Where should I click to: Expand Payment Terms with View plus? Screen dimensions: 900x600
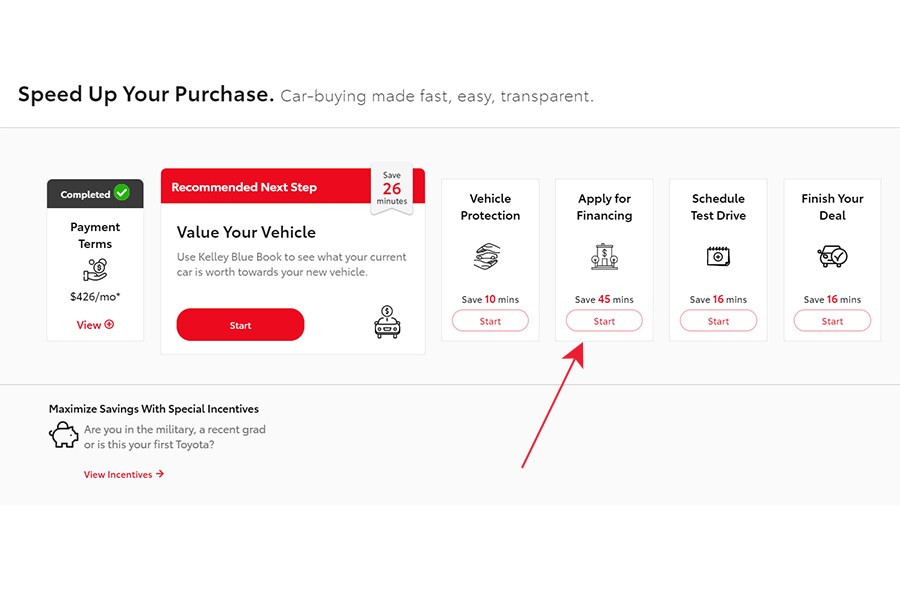click(x=95, y=325)
